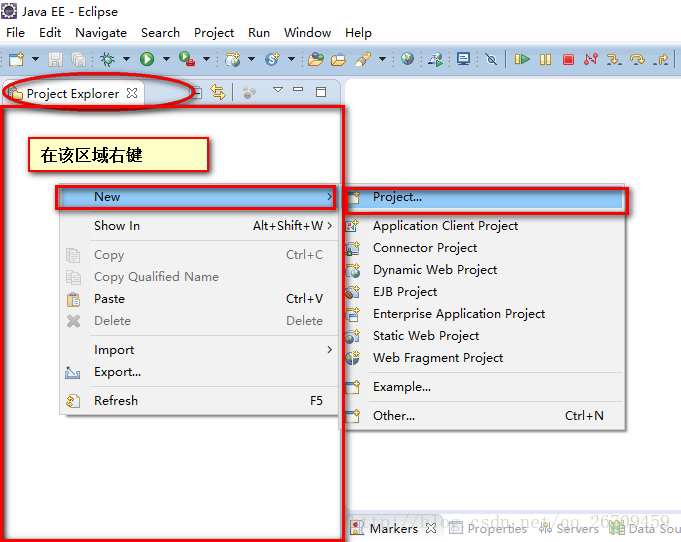The width and height of the screenshot is (681, 542).
Task: Minimize the Project Explorer panel
Action: click(x=298, y=89)
